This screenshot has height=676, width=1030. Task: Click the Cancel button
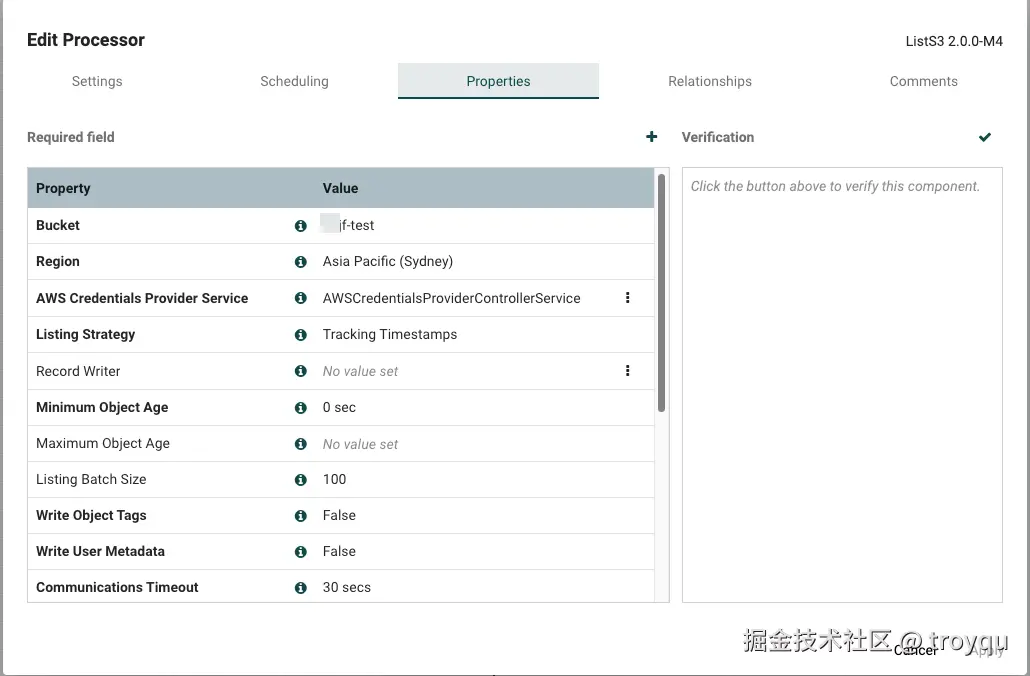point(915,651)
